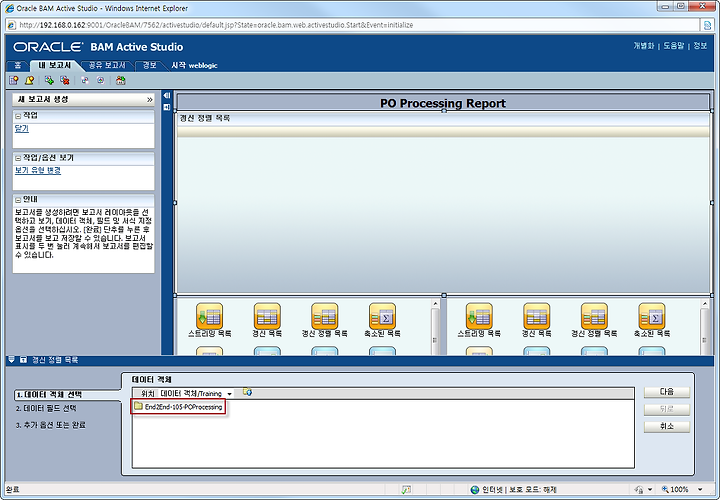Click the PO Processing Report title bar
The height and width of the screenshot is (500, 720).
[443, 103]
